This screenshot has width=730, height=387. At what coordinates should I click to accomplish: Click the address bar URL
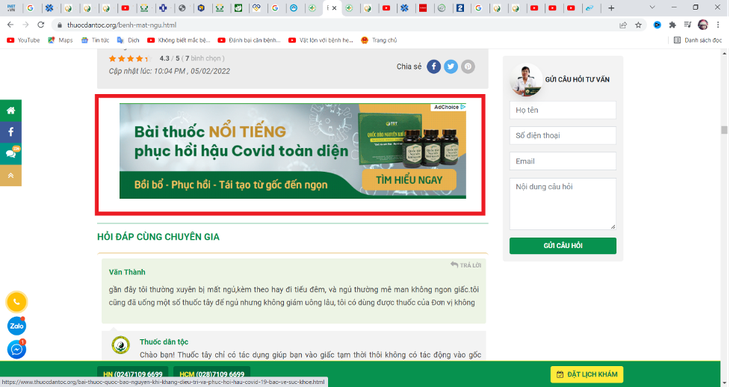coord(122,25)
